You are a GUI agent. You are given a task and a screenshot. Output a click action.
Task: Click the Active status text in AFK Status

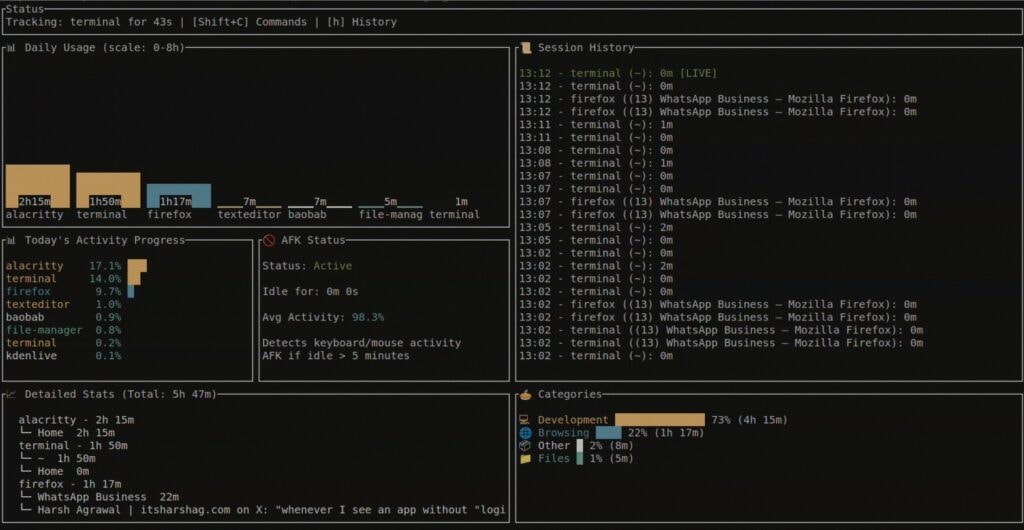pos(332,266)
